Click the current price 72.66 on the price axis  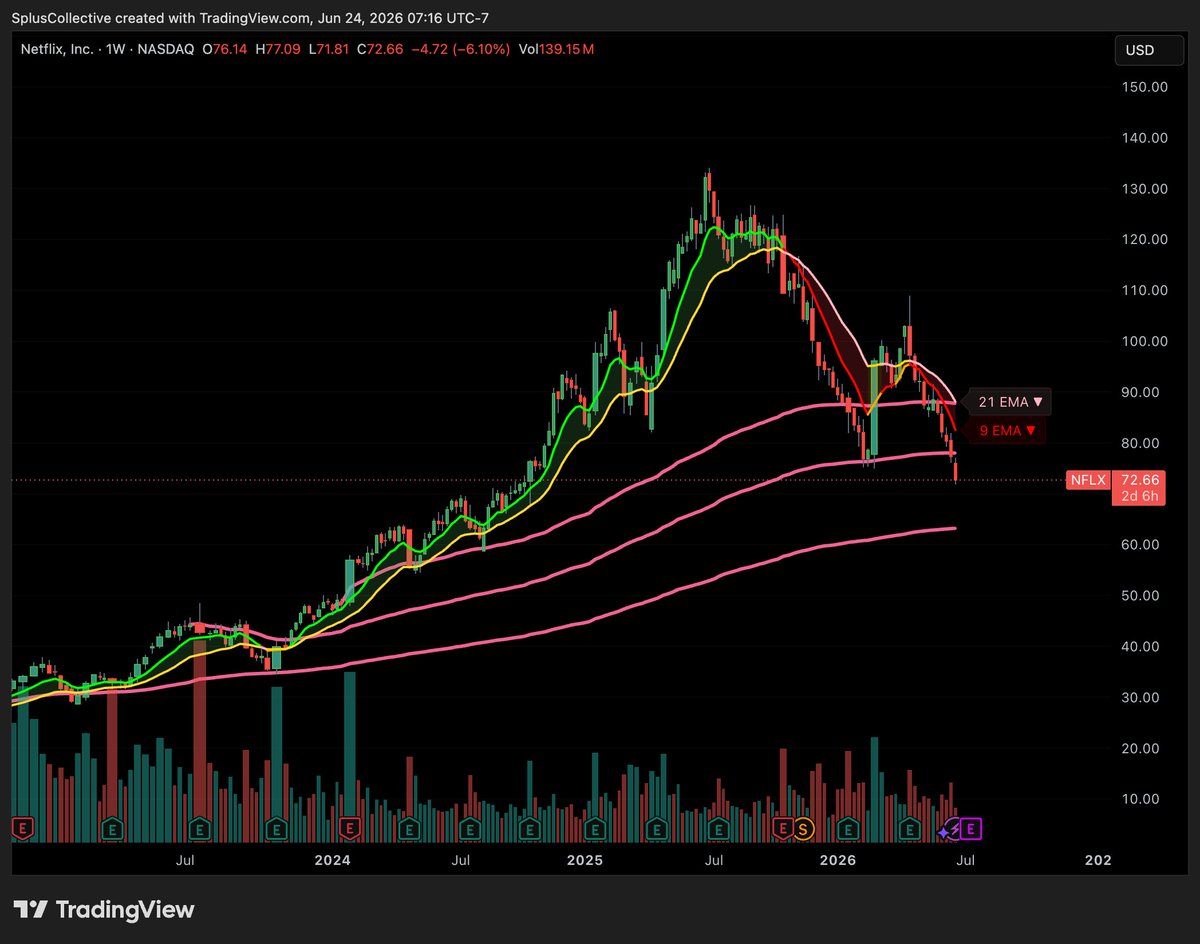point(1140,480)
